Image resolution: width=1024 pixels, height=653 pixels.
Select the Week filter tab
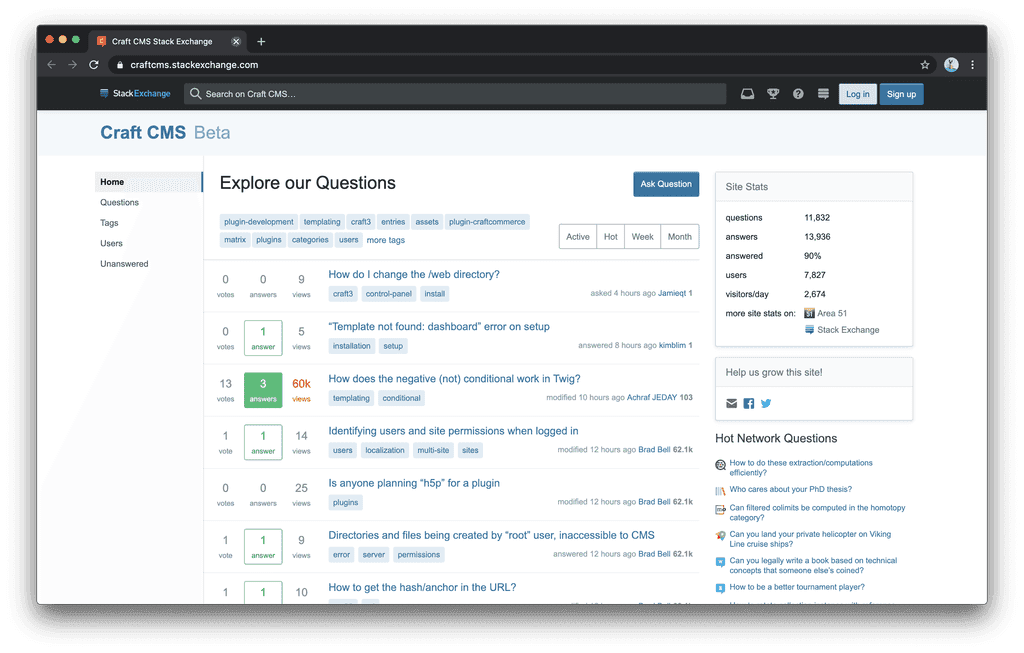[x=642, y=237]
